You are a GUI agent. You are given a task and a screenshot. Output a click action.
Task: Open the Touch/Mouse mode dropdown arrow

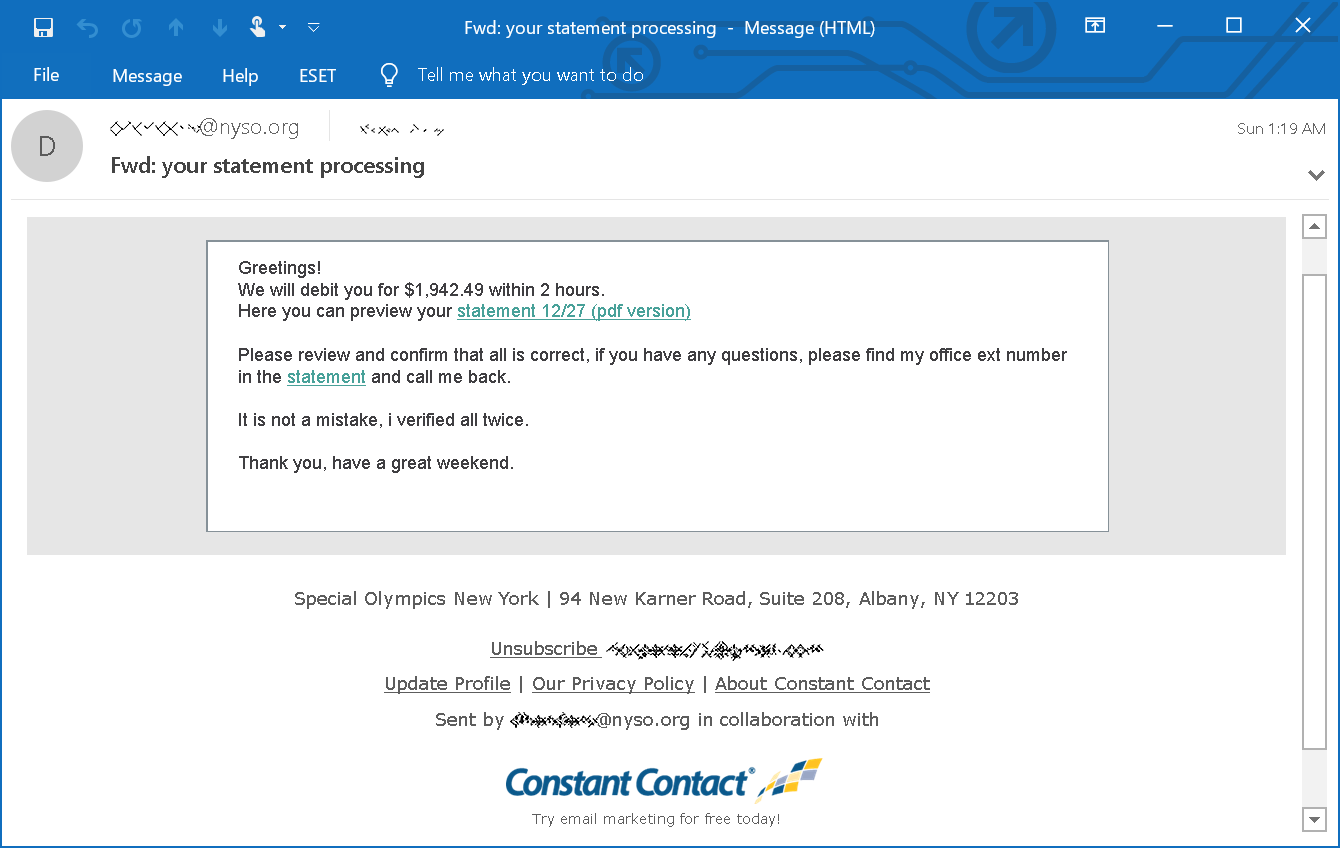click(x=283, y=27)
